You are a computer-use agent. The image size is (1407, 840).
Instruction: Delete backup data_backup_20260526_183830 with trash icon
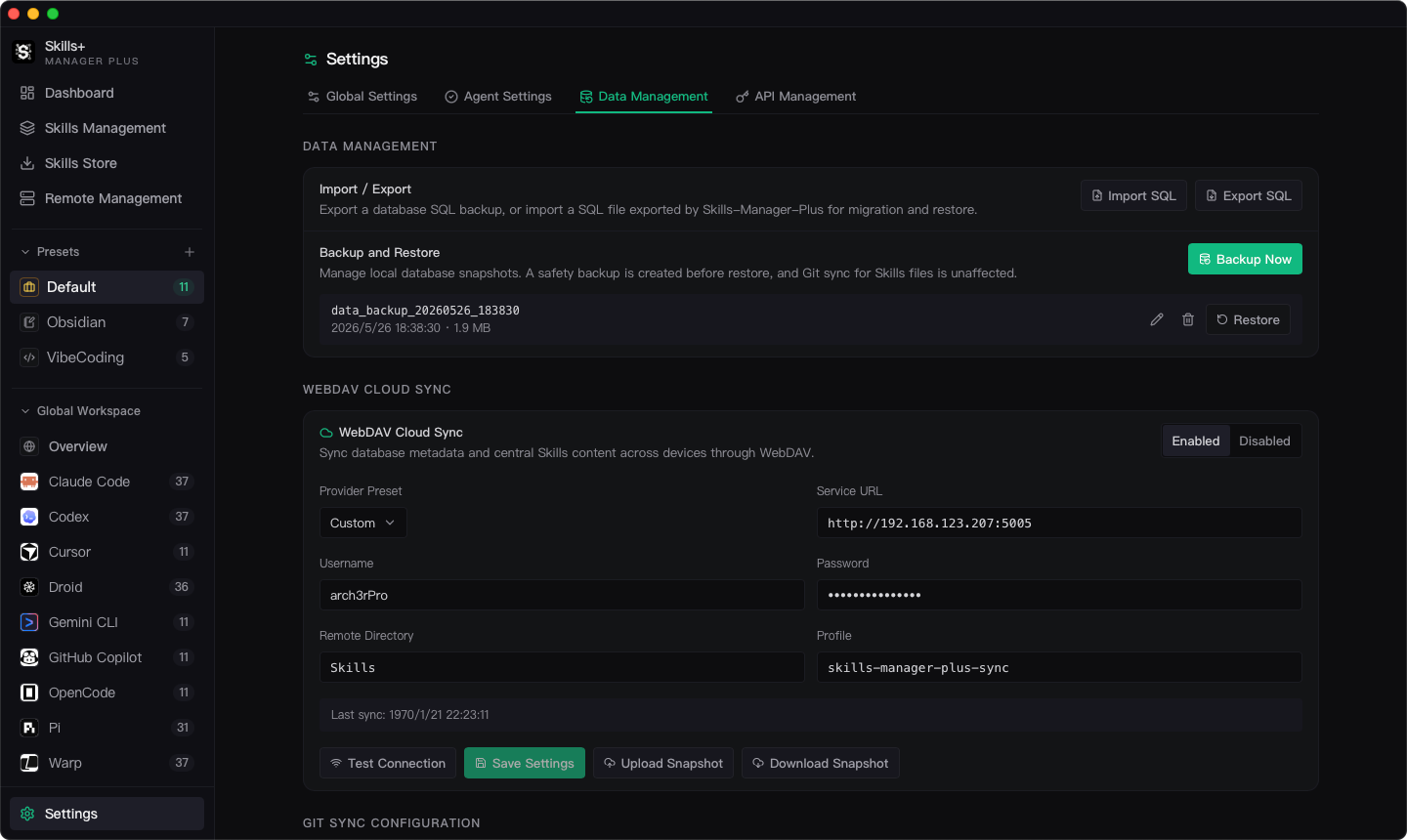click(1188, 319)
